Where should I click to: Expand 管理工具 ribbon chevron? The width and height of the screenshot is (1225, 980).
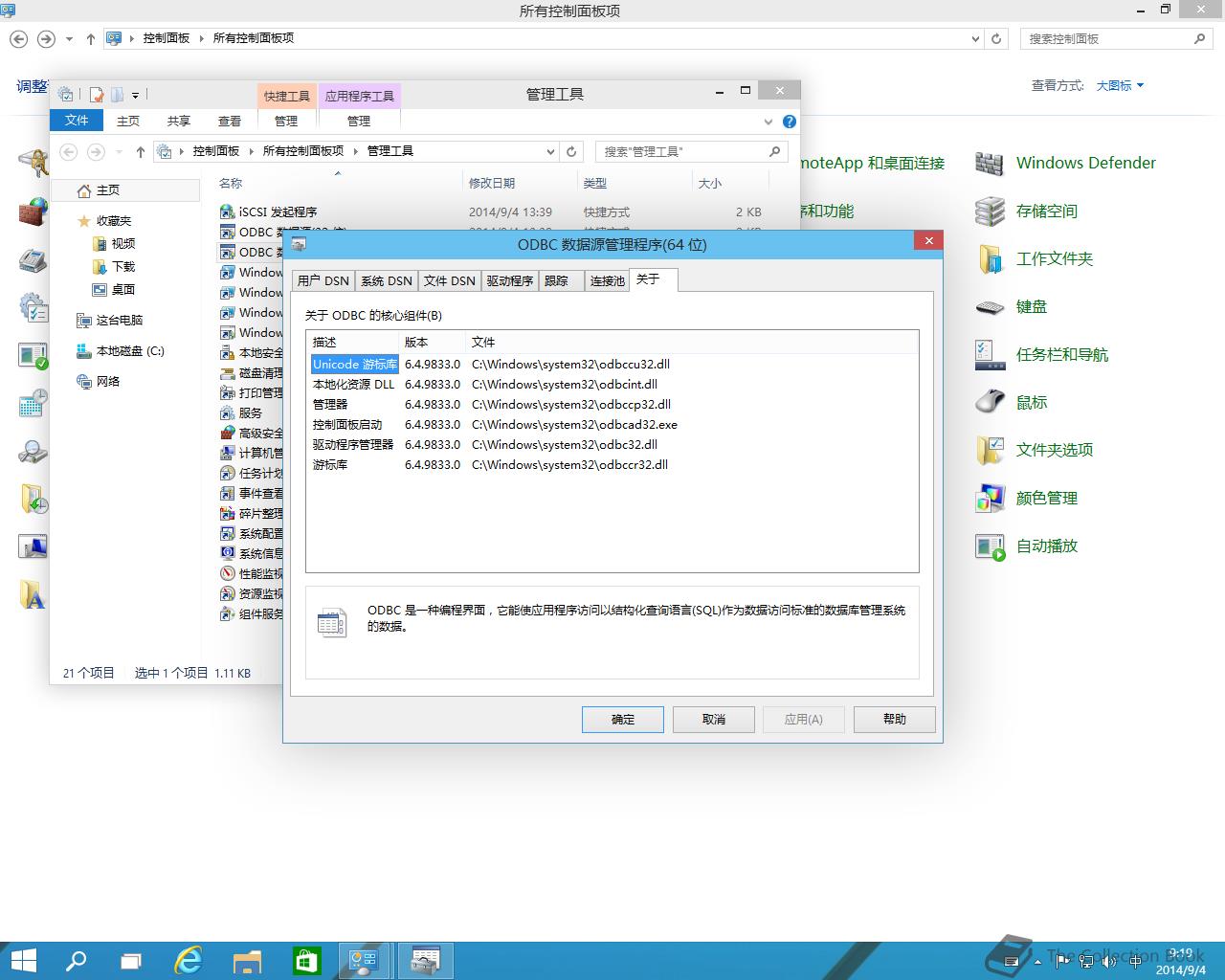768,122
